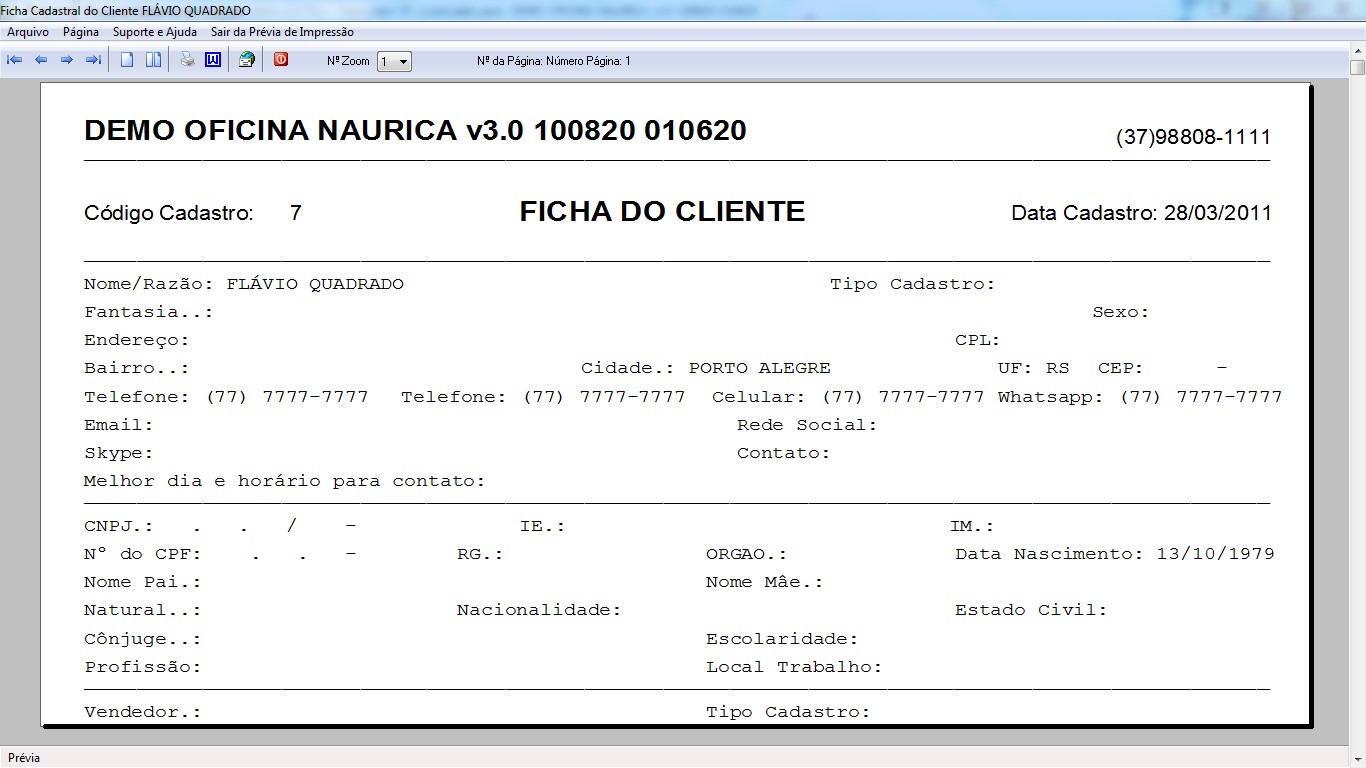Click the Nº Zoom label
Screen dimensions: 1366x768
click(x=348, y=61)
